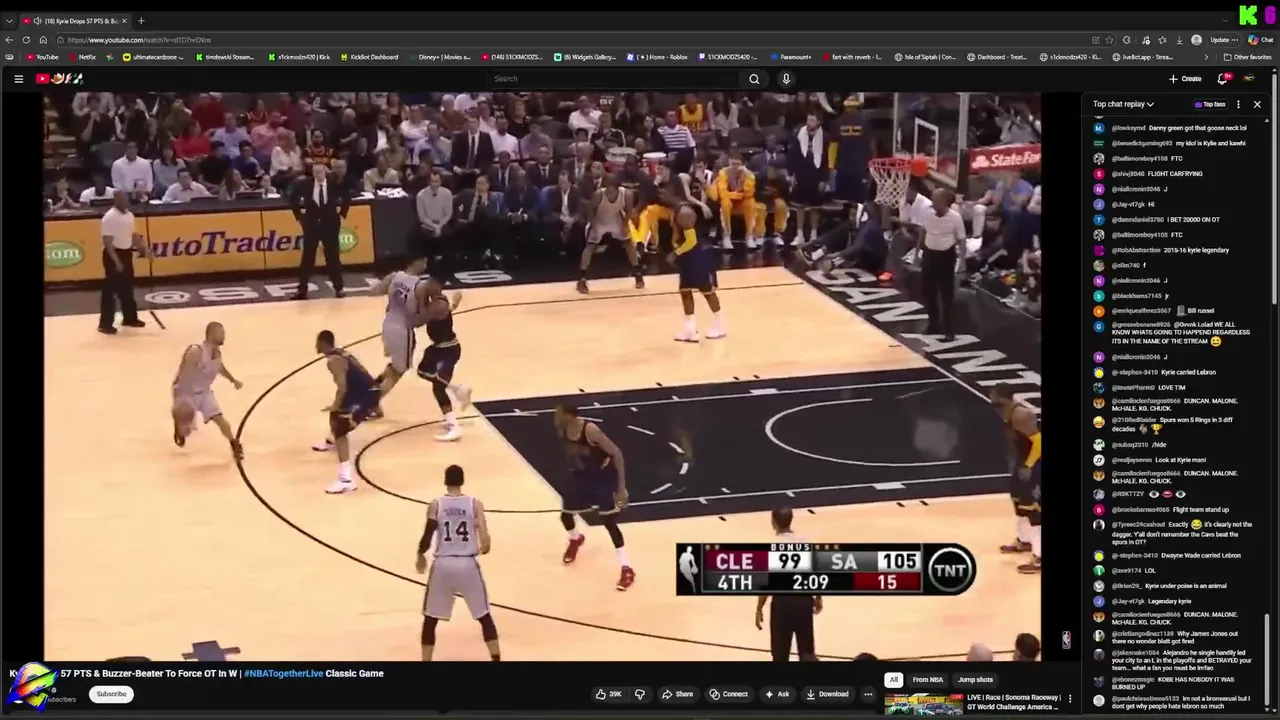Open the browser profile avatar
This screenshot has width=1280, height=720.
click(1196, 40)
